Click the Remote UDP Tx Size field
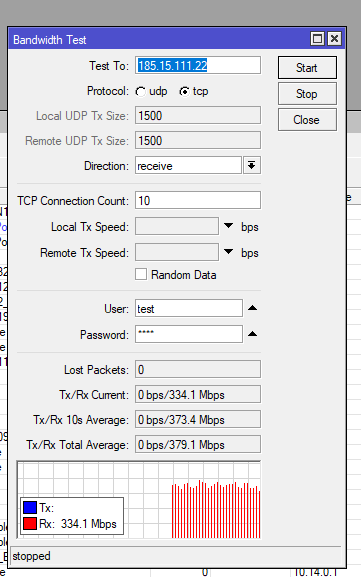The image size is (361, 577). [198, 140]
